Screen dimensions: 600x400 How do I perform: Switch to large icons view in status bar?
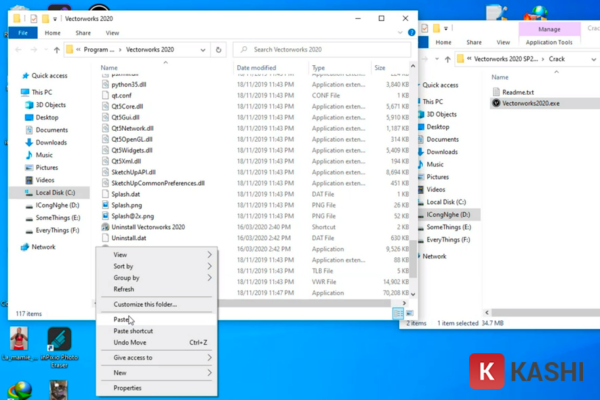tap(409, 313)
